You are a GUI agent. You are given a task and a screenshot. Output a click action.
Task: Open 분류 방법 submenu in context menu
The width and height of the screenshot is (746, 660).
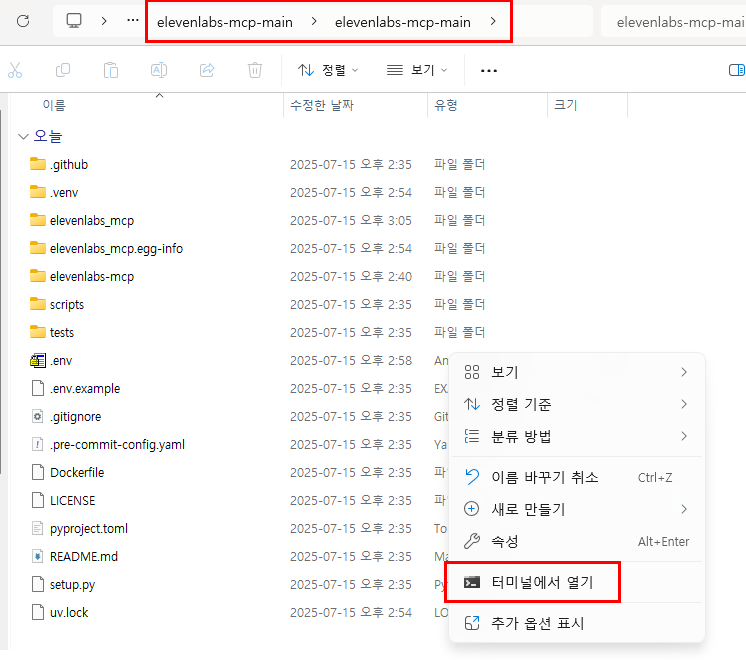[577, 436]
